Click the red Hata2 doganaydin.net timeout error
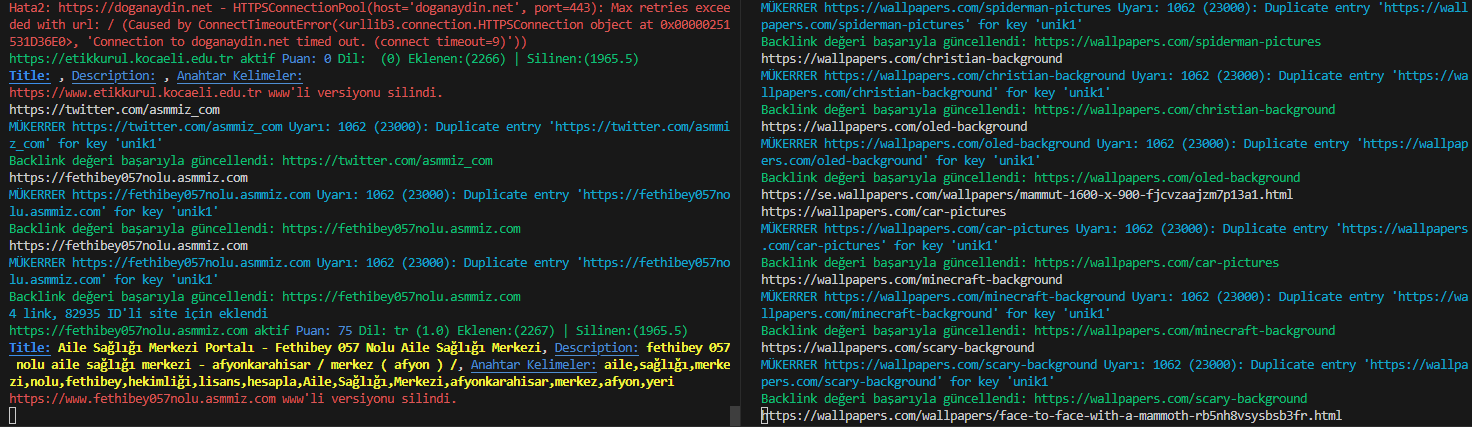 (368, 24)
